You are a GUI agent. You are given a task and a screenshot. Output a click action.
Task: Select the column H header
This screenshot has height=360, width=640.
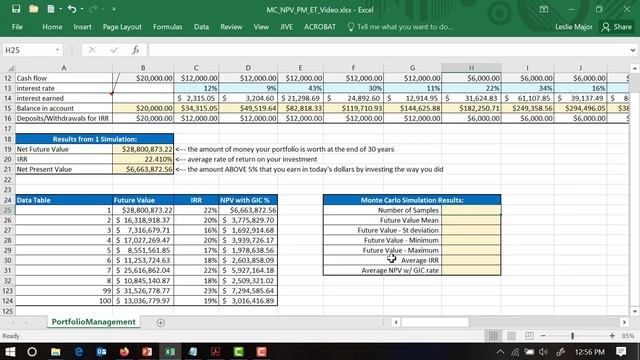pyautogui.click(x=471, y=68)
